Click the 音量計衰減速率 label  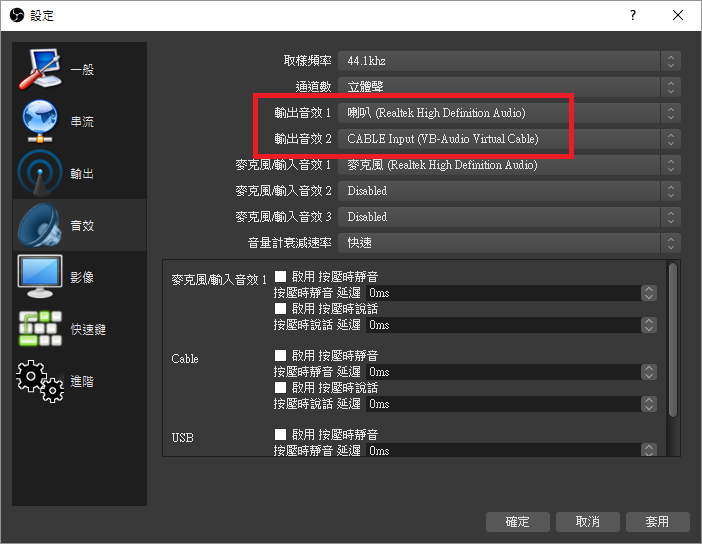290,243
